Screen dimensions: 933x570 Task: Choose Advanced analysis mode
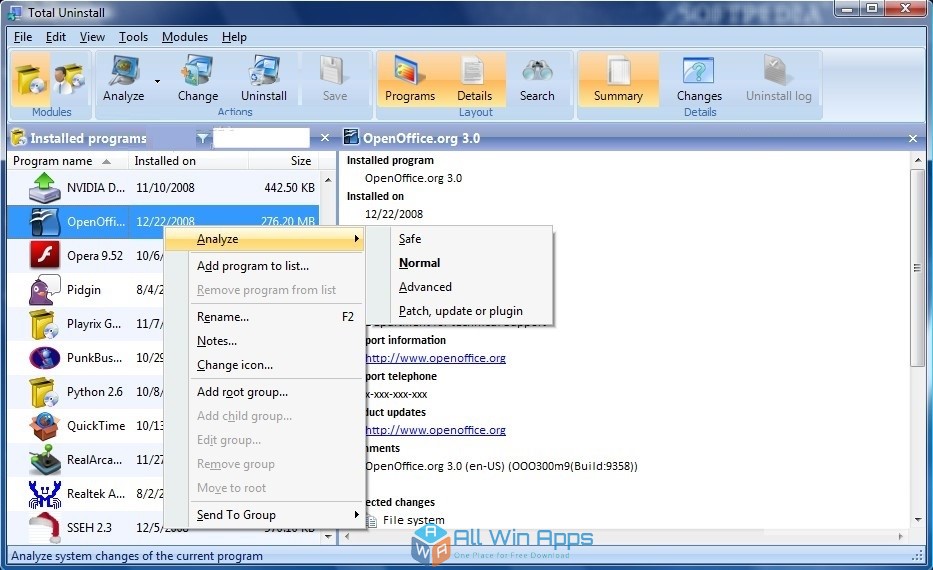pyautogui.click(x=460, y=287)
